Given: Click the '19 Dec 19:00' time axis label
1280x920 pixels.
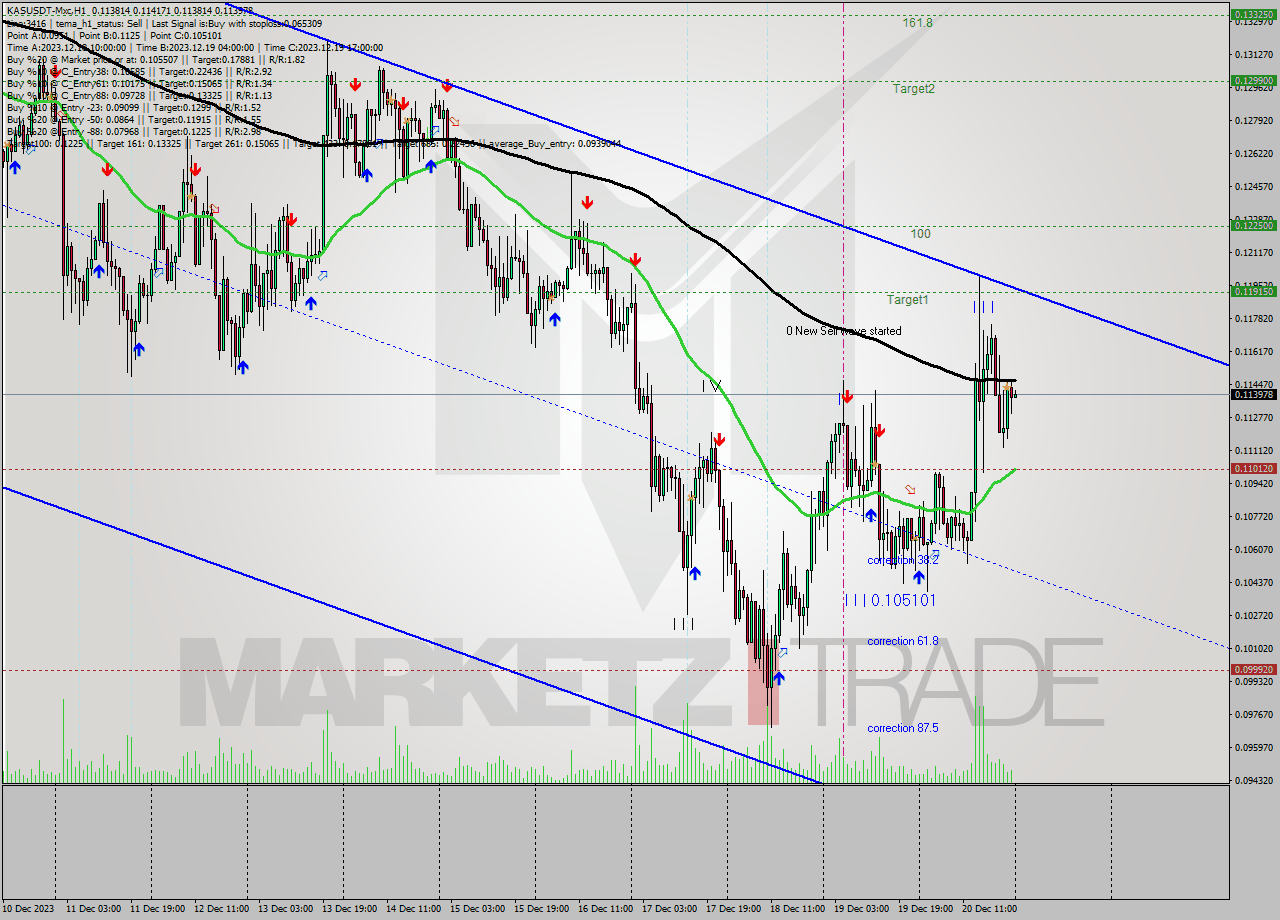Looking at the screenshot, I should (x=926, y=909).
